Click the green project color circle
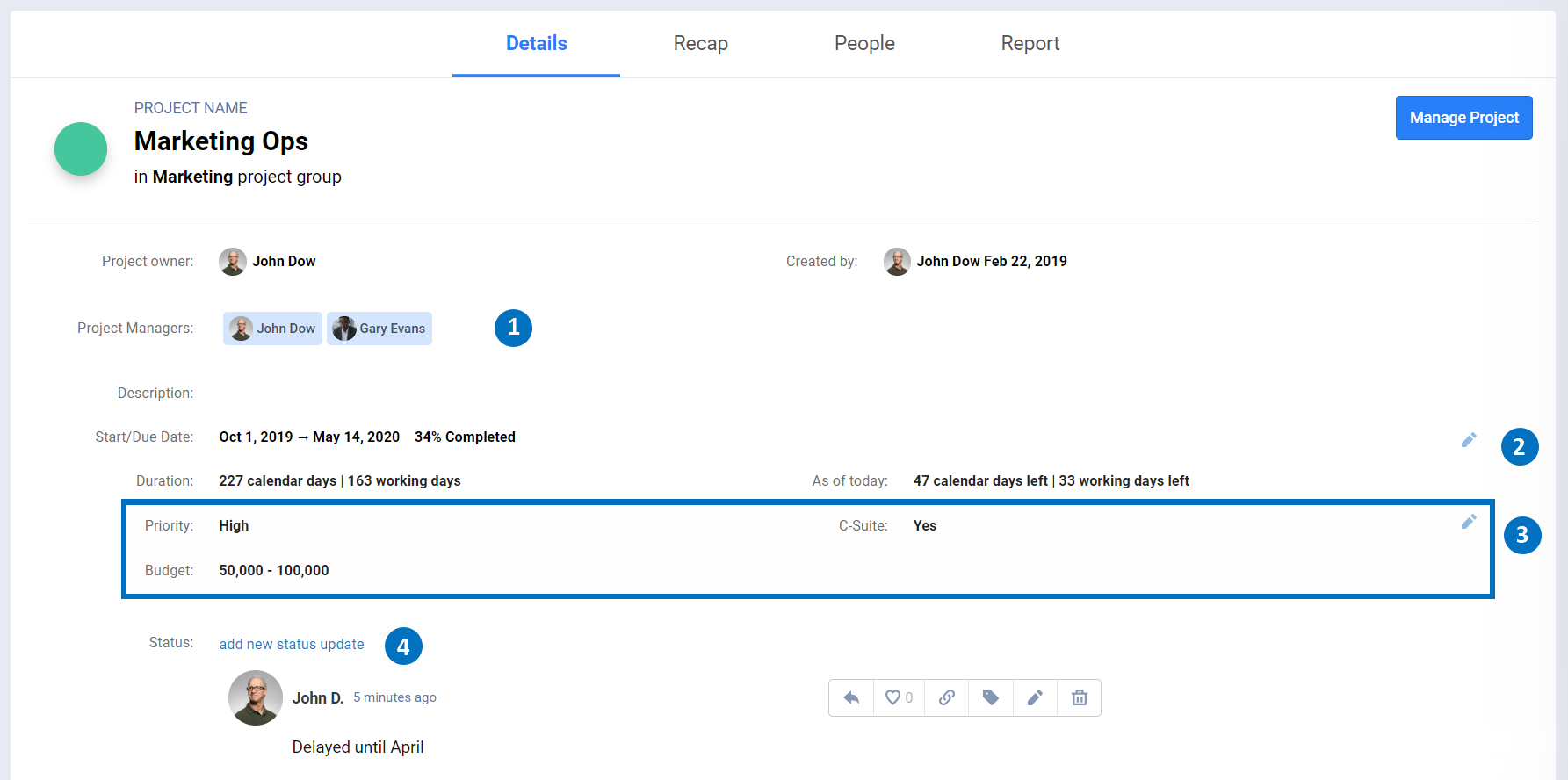1568x780 pixels. [81, 148]
